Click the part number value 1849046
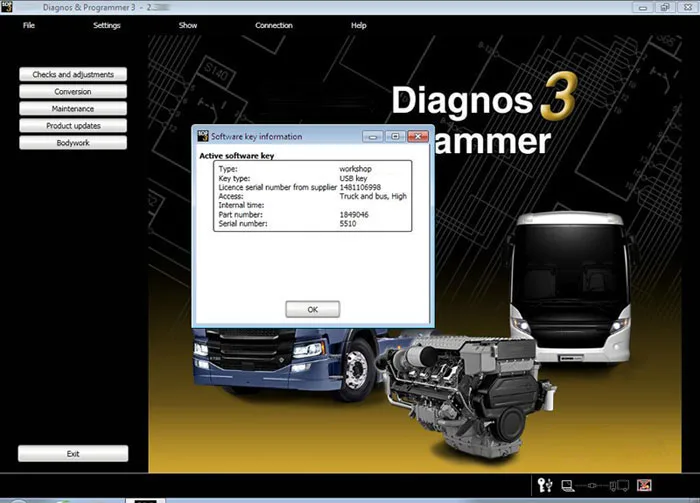Viewport: 700px width, 503px height. pos(354,215)
